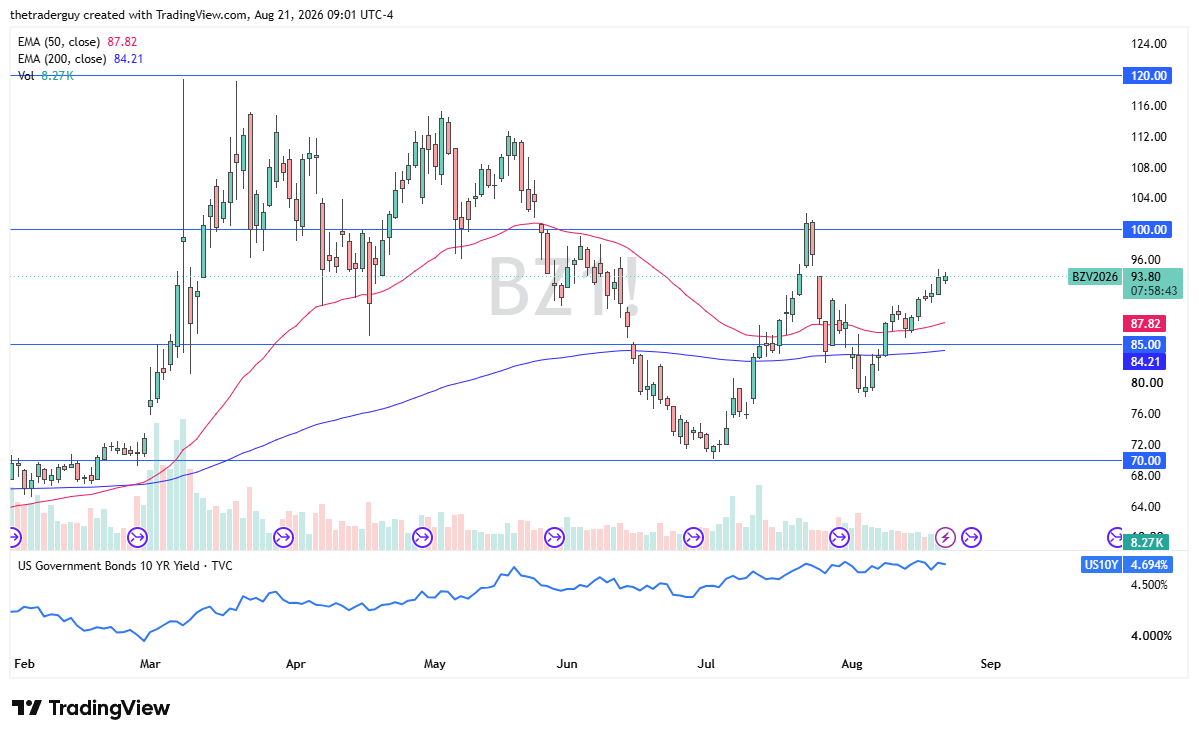Click the blue 84.21 EMA axis label

1145,361
